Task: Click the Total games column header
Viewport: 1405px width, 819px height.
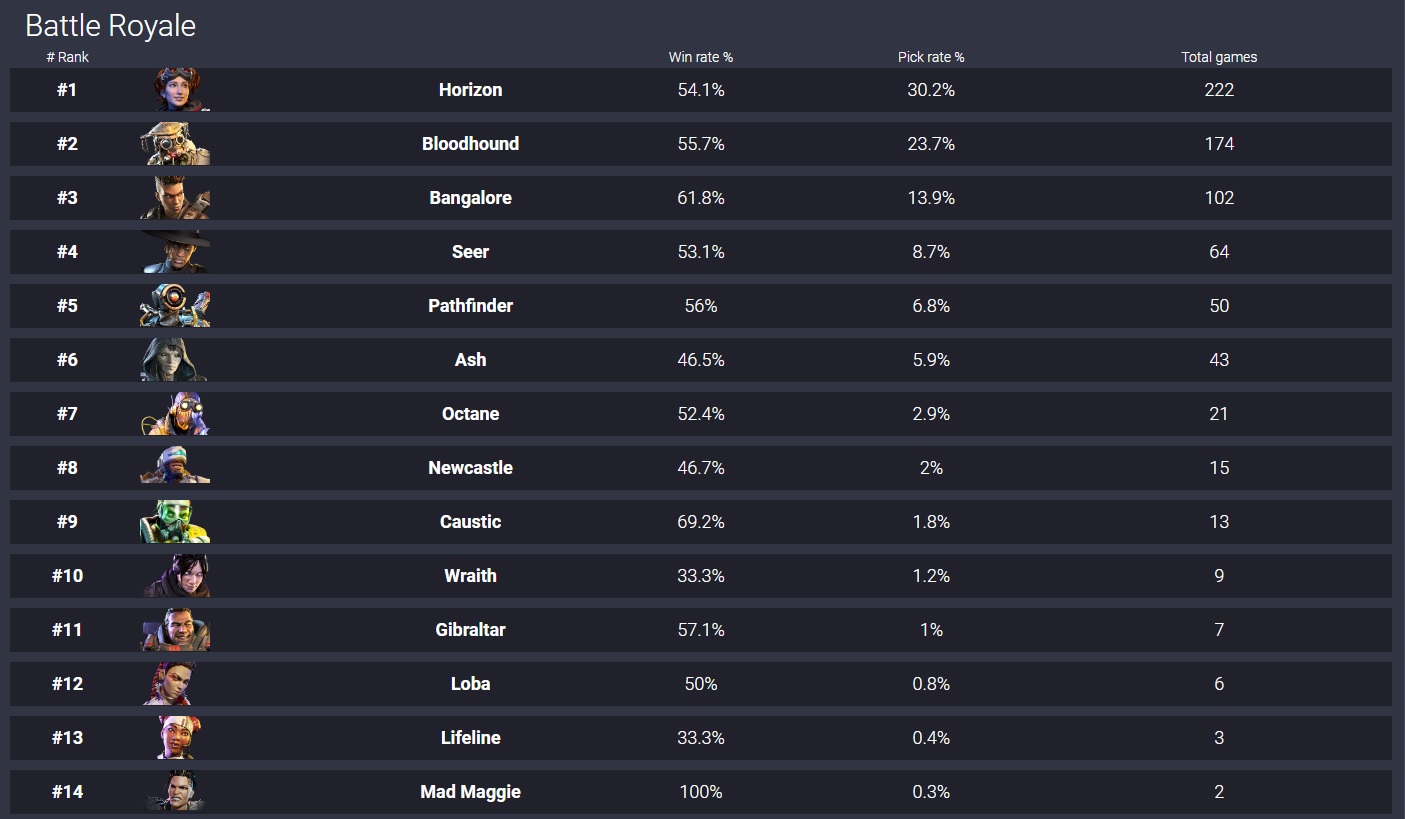Action: coord(1219,57)
